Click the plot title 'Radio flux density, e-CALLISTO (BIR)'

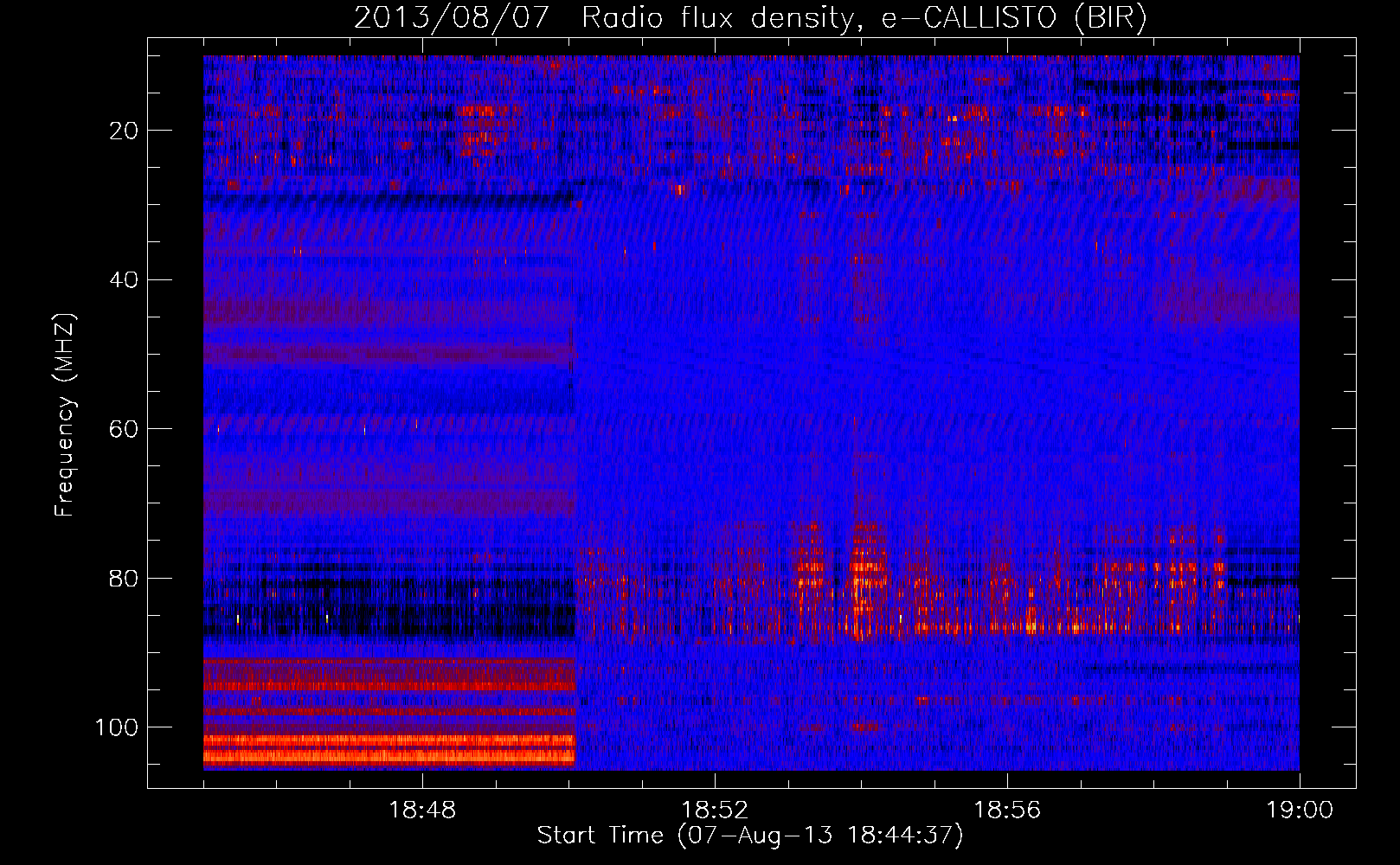[864, 18]
